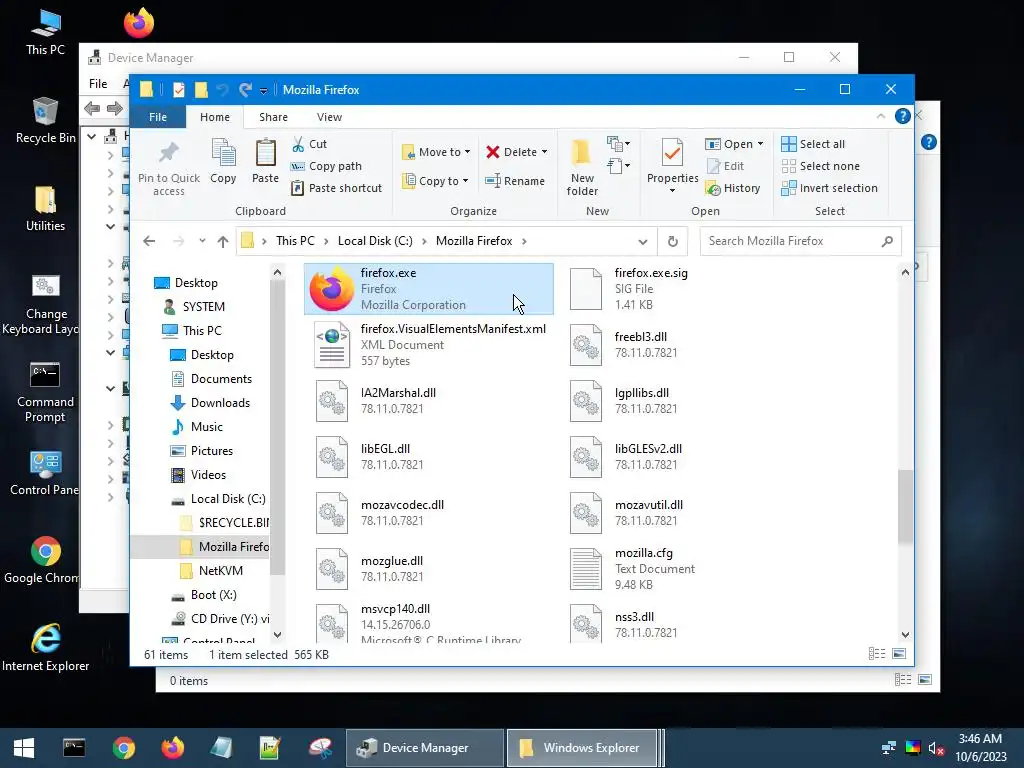Open recent locations dropdown arrow
This screenshot has height=768, width=1024.
click(202, 241)
